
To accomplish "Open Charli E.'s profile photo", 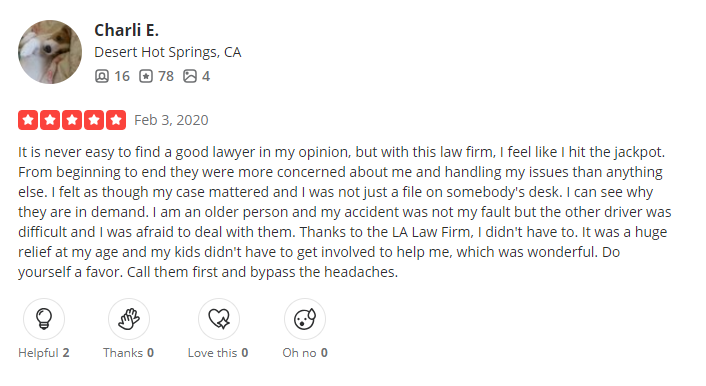I will click(50, 52).
